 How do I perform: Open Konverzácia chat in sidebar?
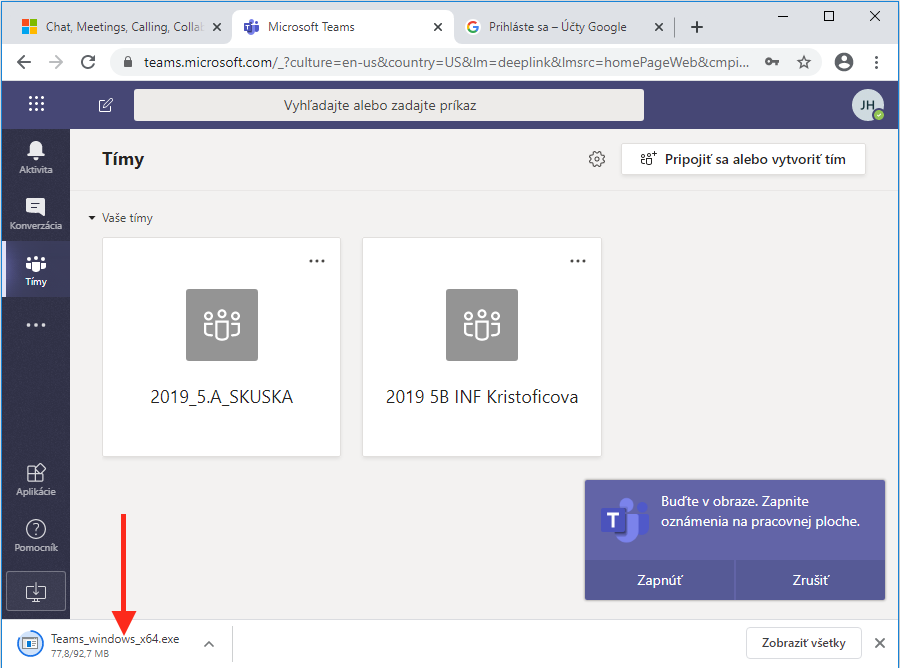[36, 213]
